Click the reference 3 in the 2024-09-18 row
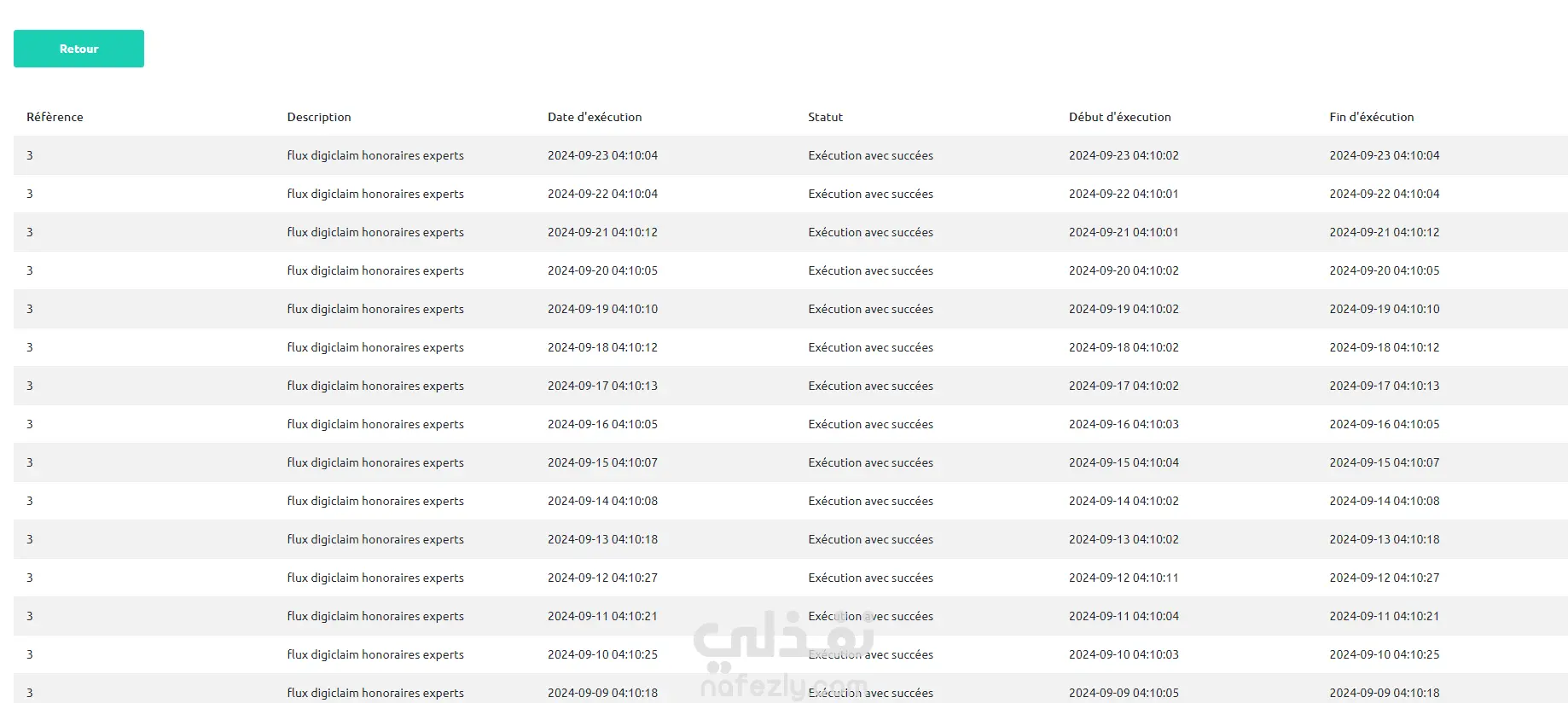 30,347
